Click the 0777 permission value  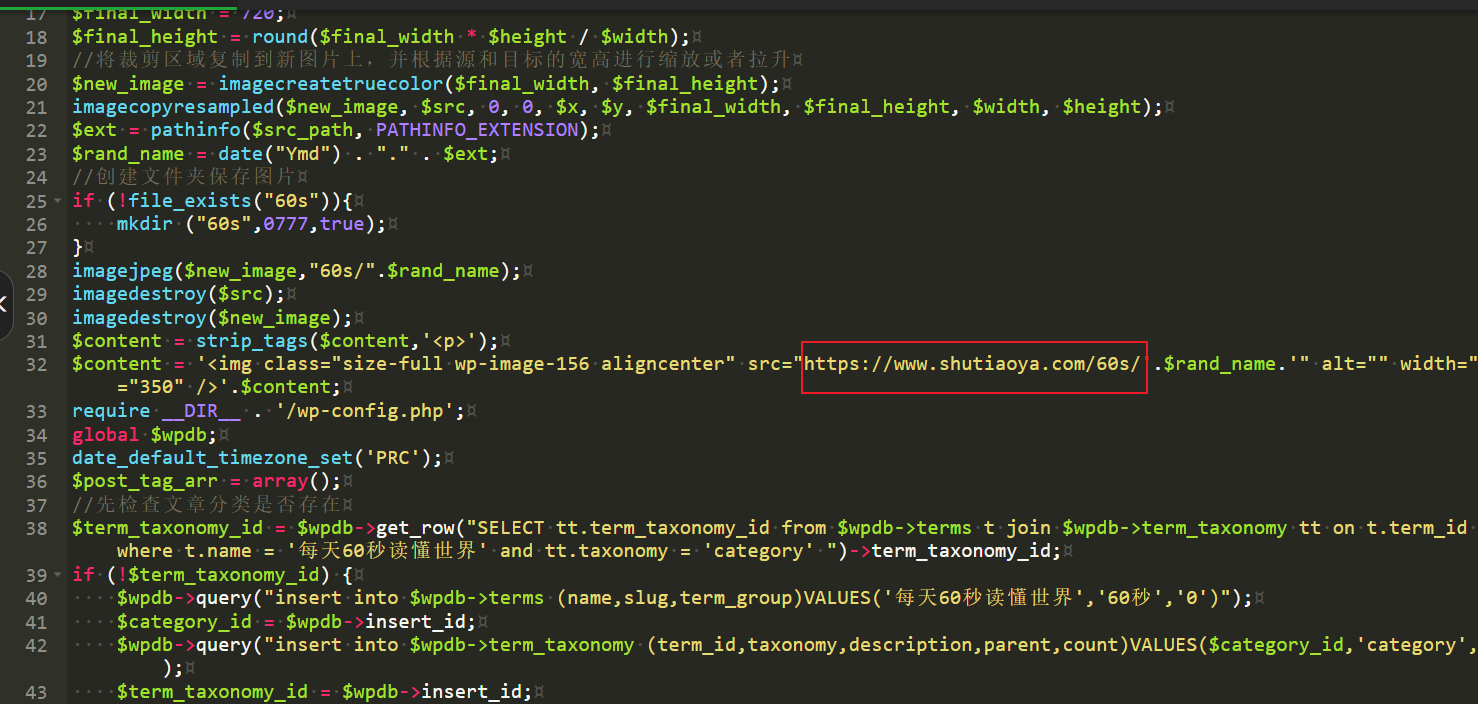pyautogui.click(x=285, y=224)
